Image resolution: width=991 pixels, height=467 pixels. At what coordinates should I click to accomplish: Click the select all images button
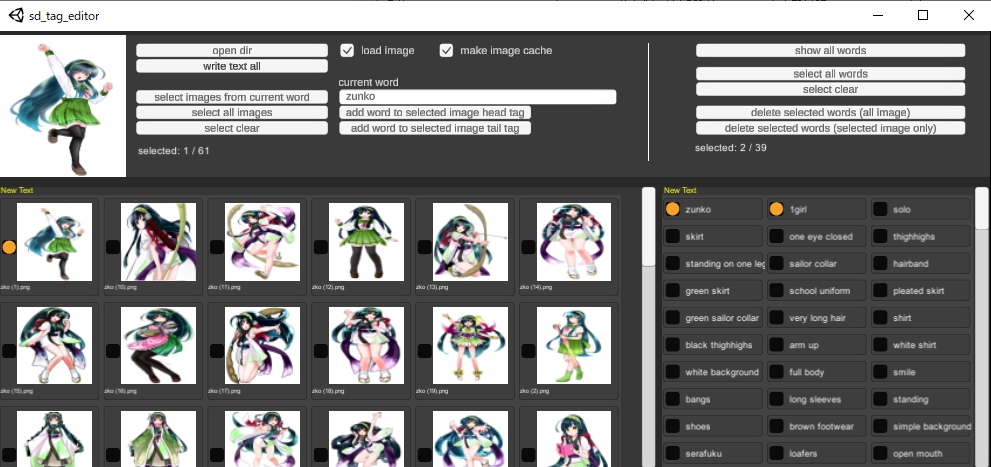pyautogui.click(x=232, y=112)
